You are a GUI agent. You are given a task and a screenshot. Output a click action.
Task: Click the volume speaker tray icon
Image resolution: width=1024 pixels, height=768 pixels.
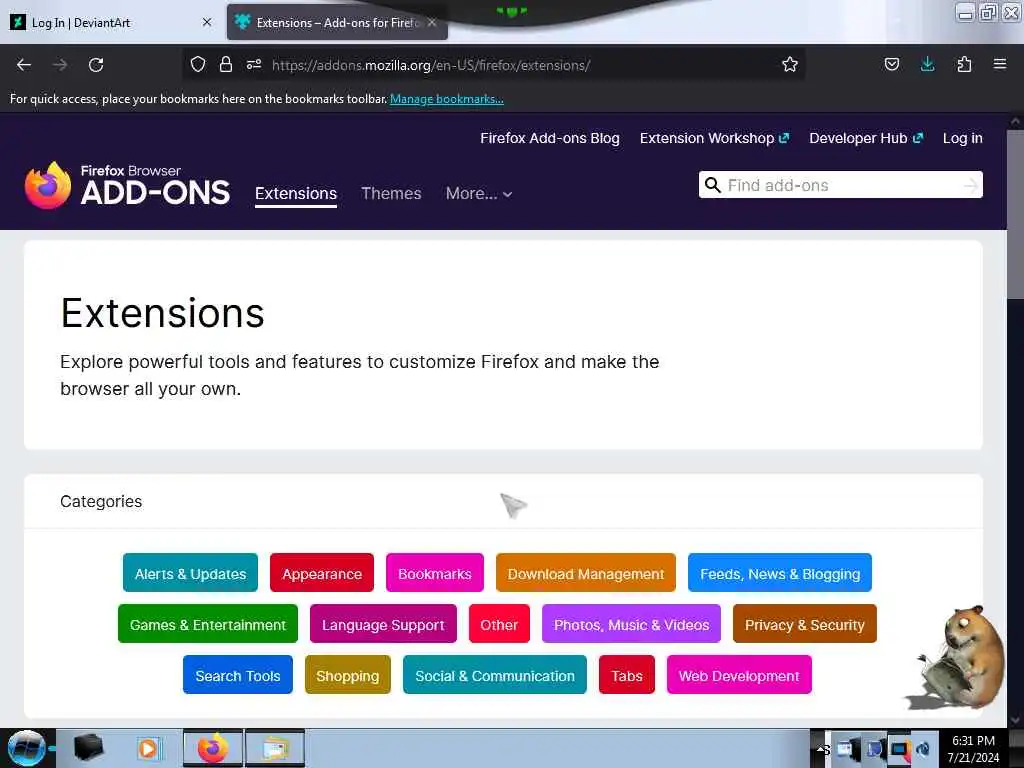coord(923,749)
